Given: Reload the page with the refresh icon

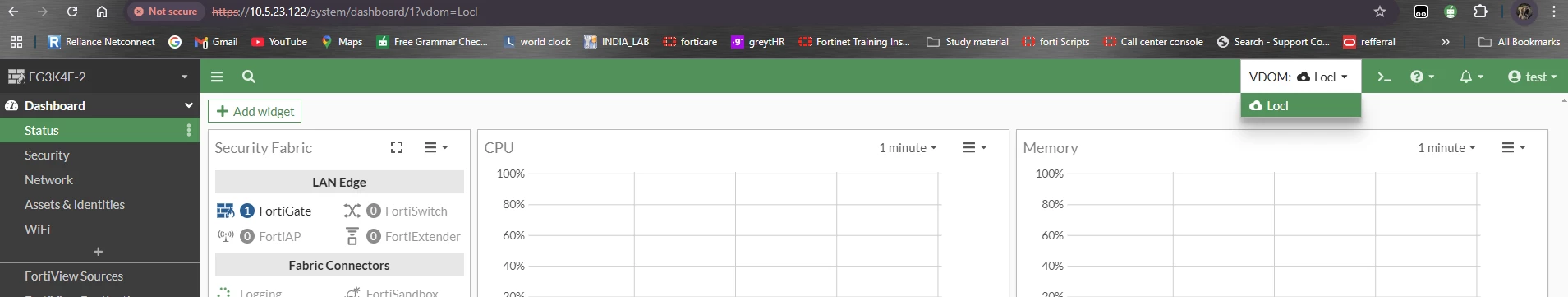Looking at the screenshot, I should pos(72,12).
